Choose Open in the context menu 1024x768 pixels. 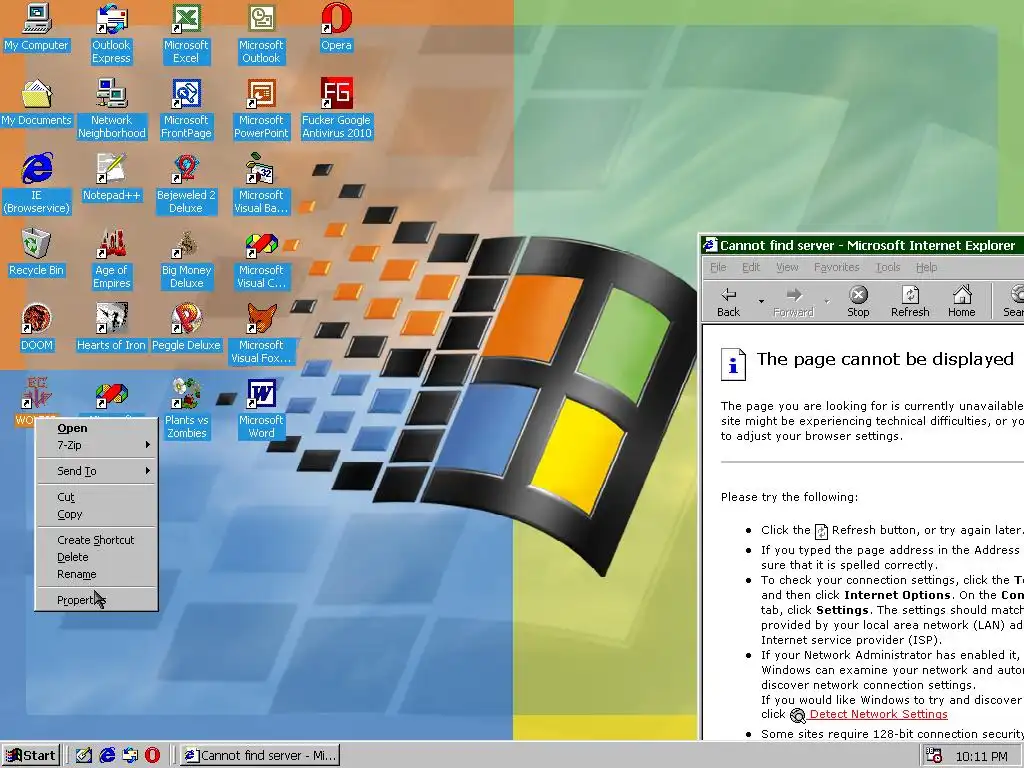(96, 428)
